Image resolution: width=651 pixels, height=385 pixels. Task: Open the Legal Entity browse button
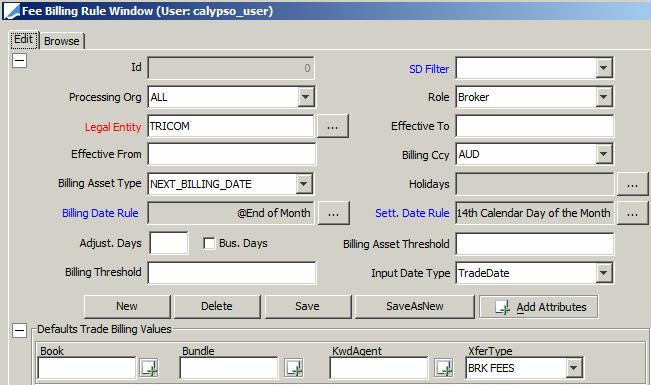(333, 126)
